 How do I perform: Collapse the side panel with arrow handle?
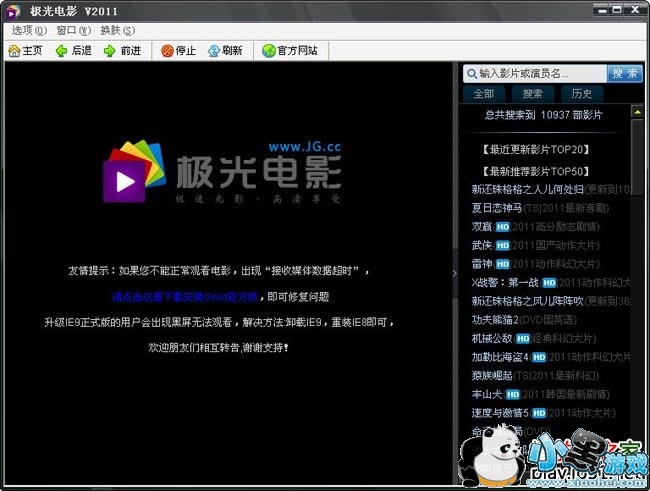[455, 273]
